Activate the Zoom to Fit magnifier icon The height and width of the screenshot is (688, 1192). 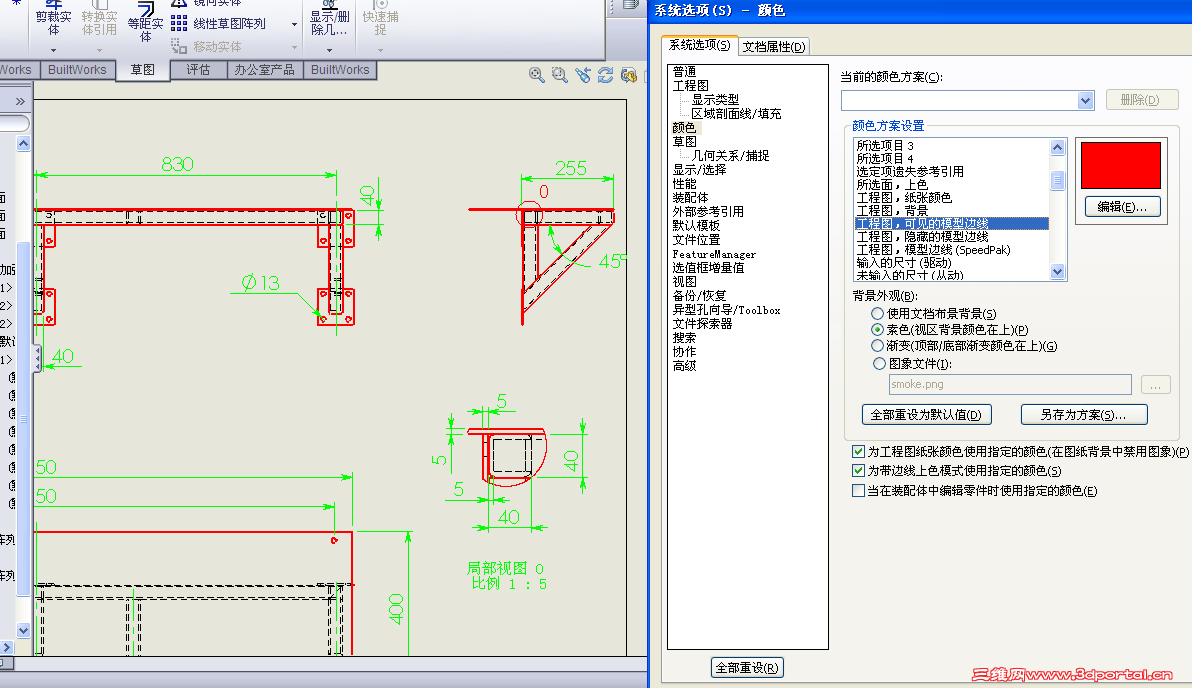pyautogui.click(x=537, y=75)
